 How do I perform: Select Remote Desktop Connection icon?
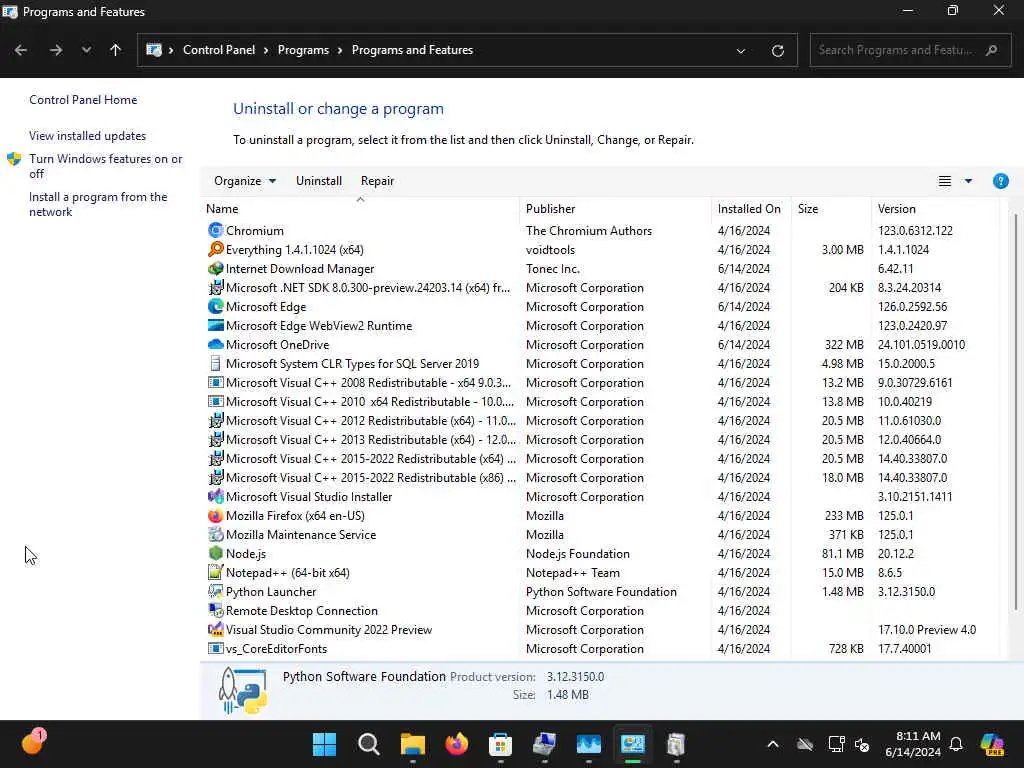tap(216, 610)
